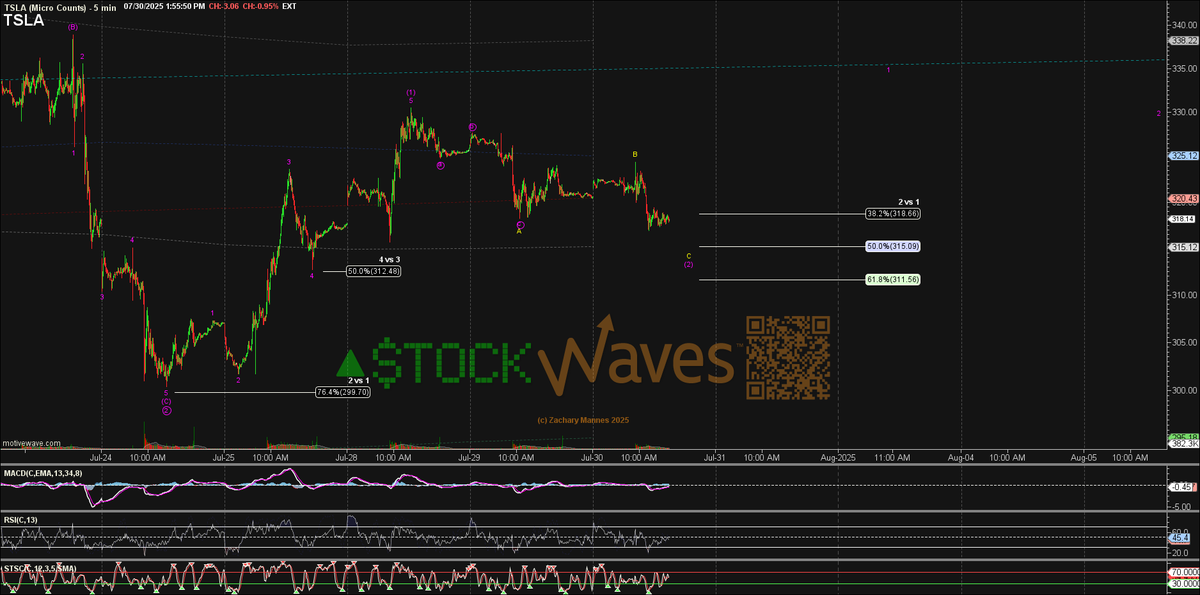Select the purple (B) wave label at top
This screenshot has height=595, width=1200.
(73, 28)
